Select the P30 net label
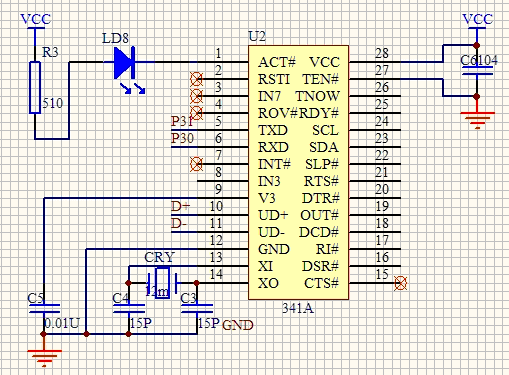The height and width of the screenshot is (375, 509). pyautogui.click(x=182, y=138)
